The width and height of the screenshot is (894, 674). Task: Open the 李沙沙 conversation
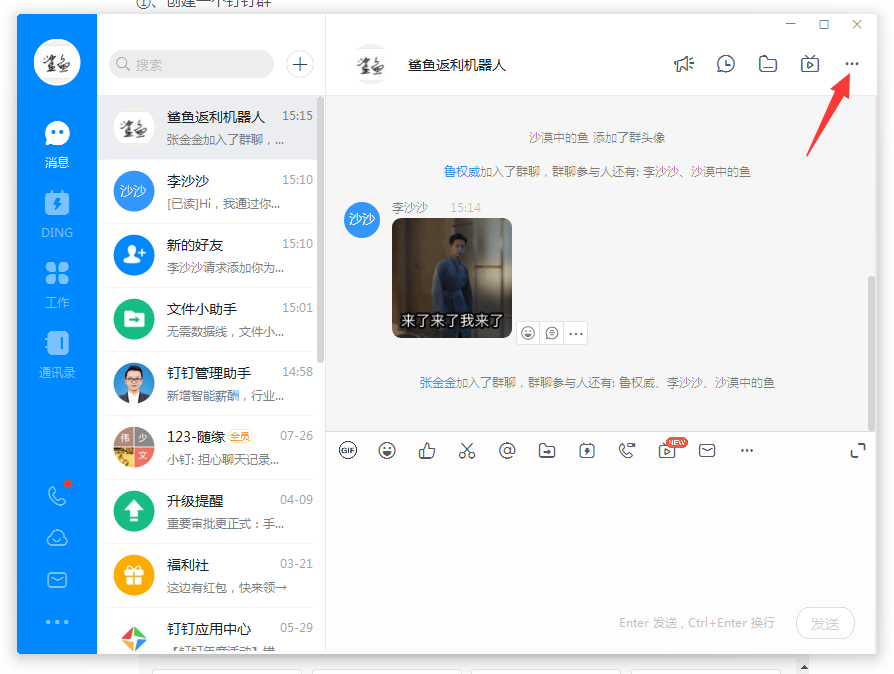click(207, 192)
